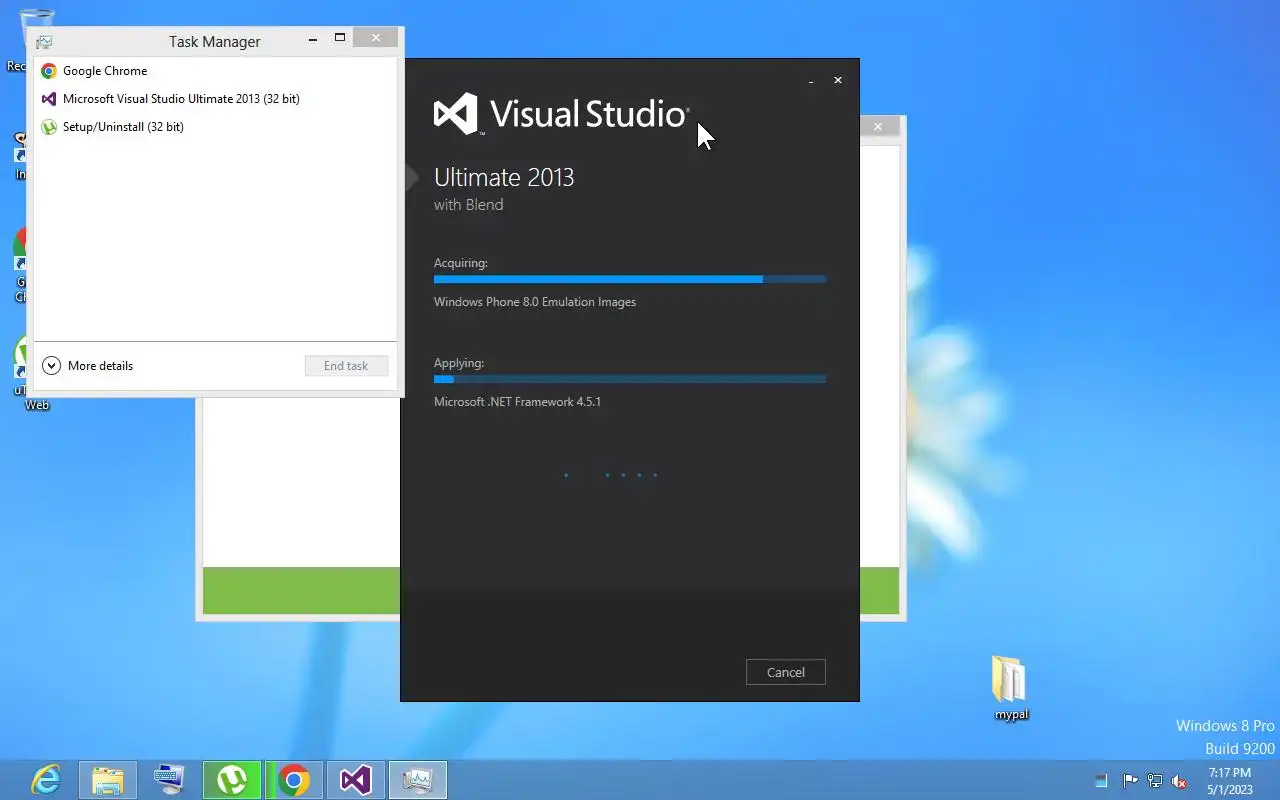Click the Task Manager title bar icon

44,42
